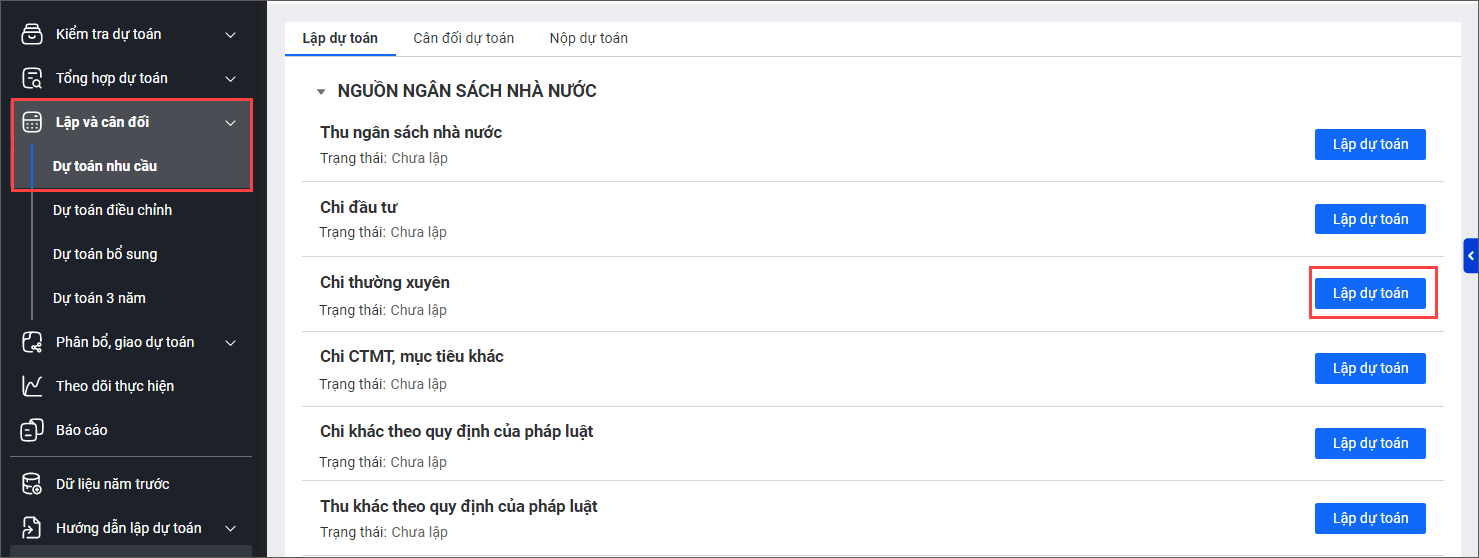This screenshot has height=558, width=1479.
Task: Collapse the Lập và cân đối chevron
Action: [x=230, y=123]
